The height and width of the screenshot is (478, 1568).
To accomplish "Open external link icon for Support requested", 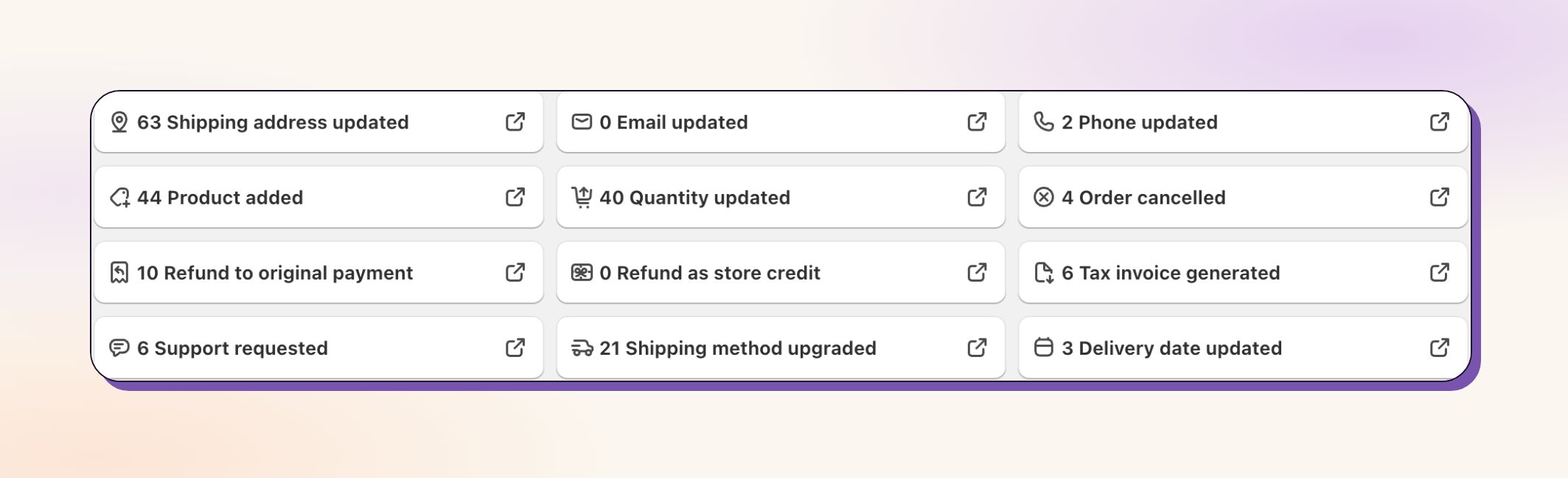I will tap(515, 347).
